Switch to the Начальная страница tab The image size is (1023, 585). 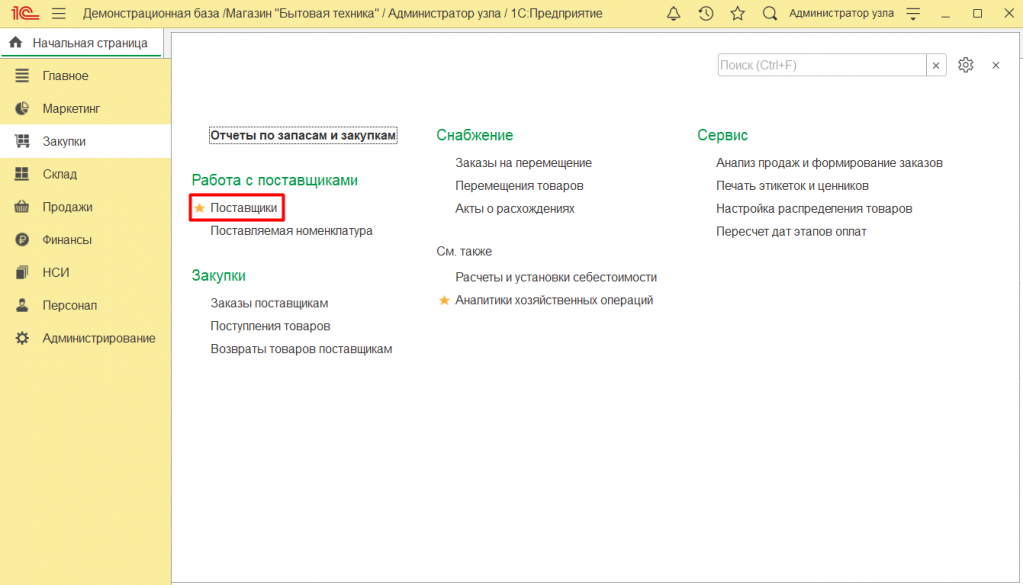tap(80, 43)
